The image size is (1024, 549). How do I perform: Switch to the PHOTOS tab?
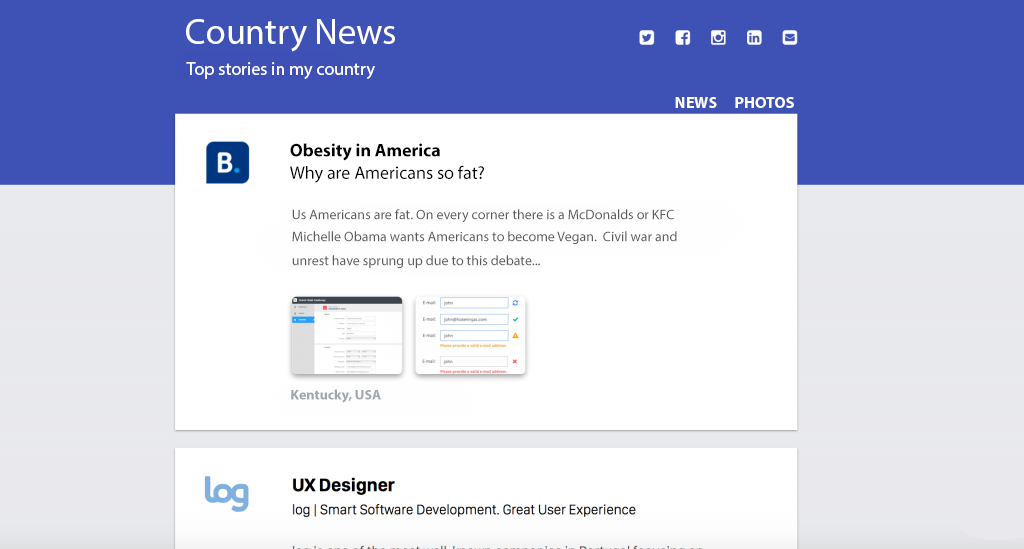pos(764,102)
